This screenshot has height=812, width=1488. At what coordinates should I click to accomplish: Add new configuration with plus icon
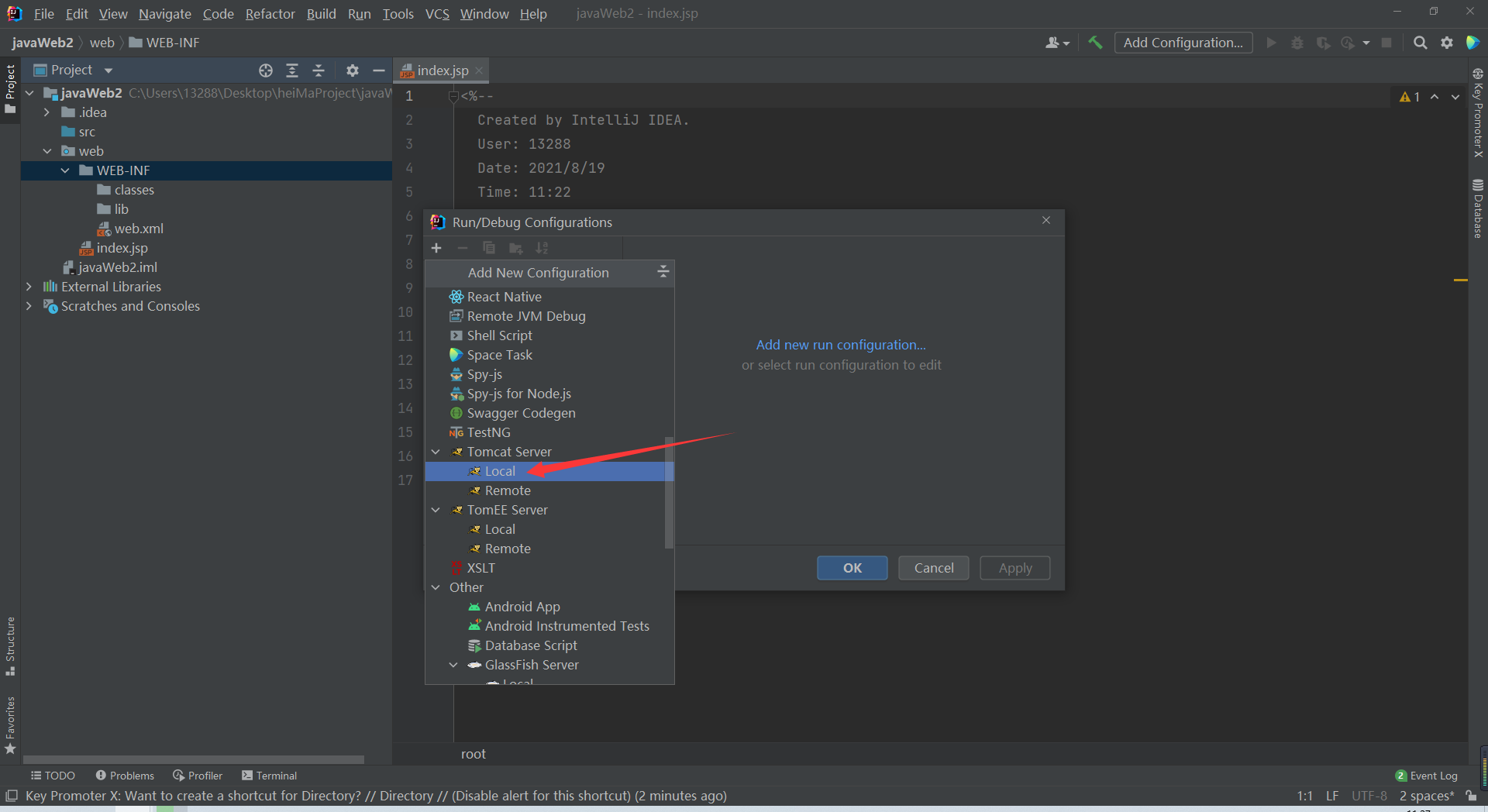[436, 248]
